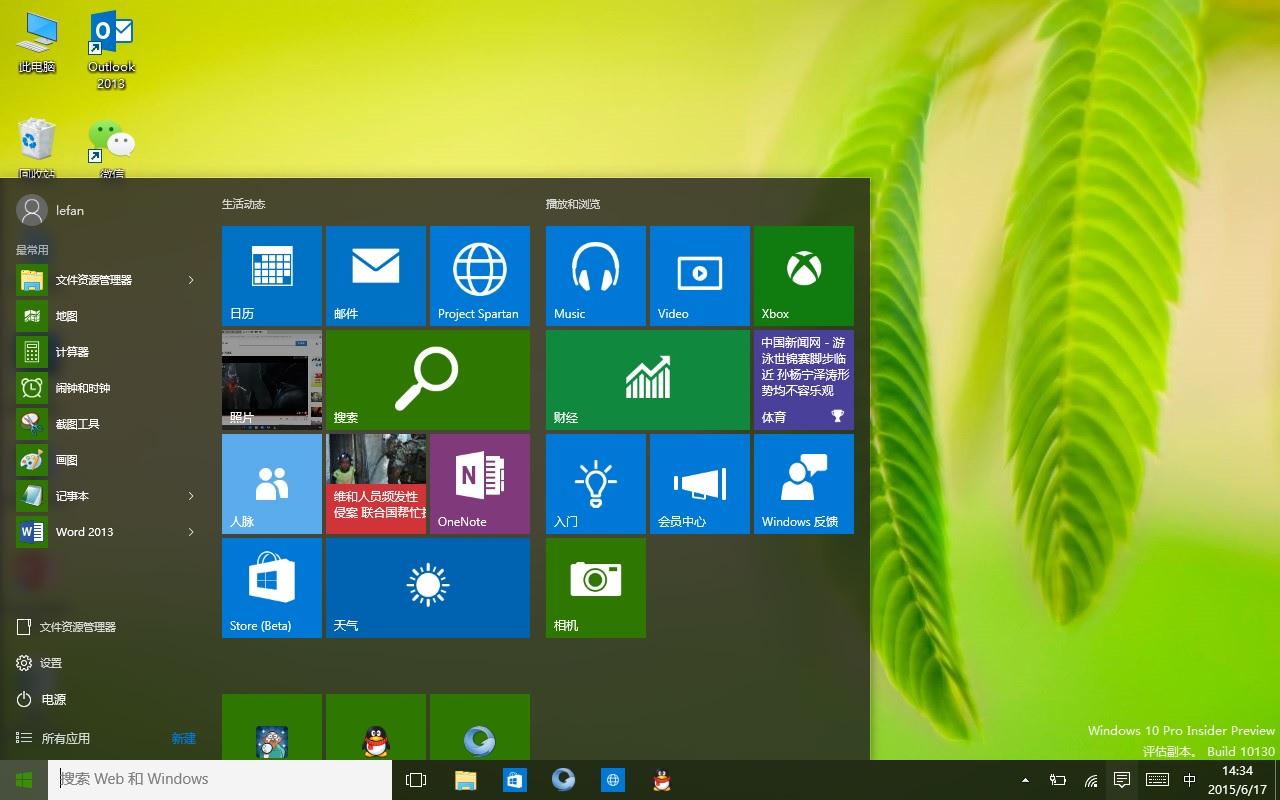Open the Windows Store from the taskbar
Screen dimensions: 1280x800
(x=514, y=779)
